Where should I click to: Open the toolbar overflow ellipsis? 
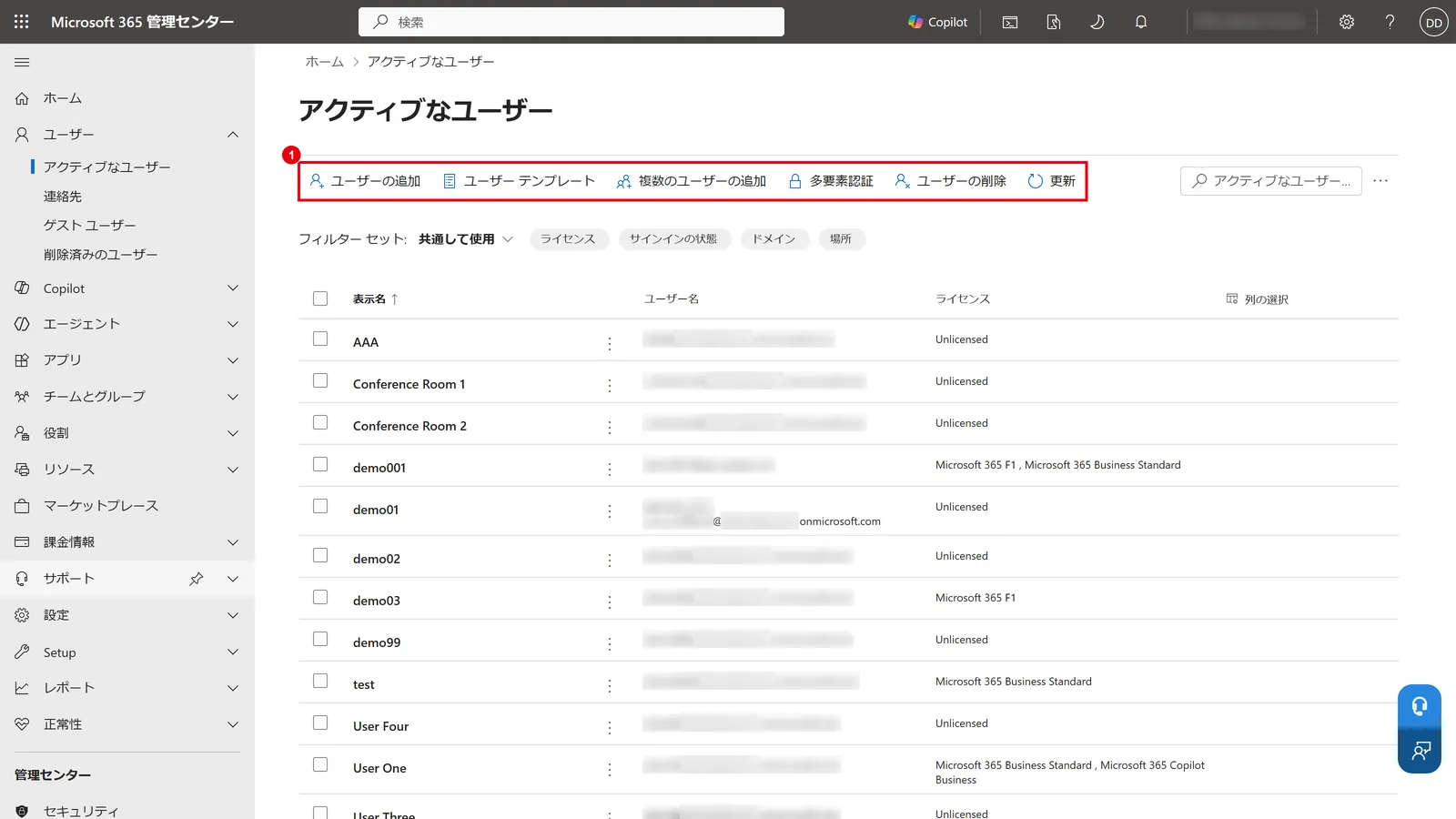[1380, 181]
